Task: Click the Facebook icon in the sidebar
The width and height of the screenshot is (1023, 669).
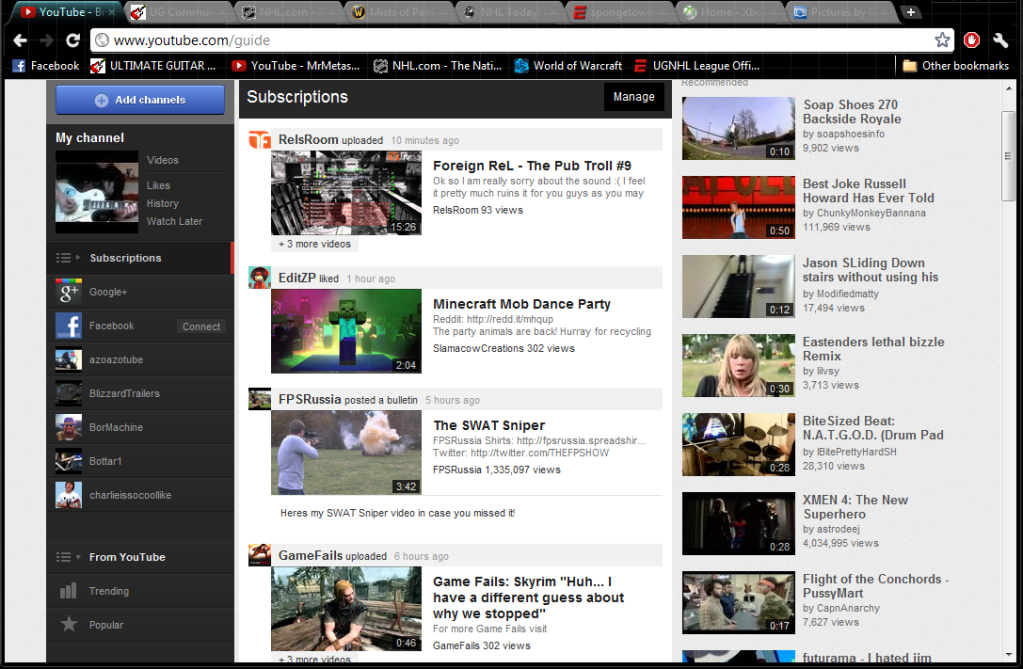Action: (x=68, y=326)
